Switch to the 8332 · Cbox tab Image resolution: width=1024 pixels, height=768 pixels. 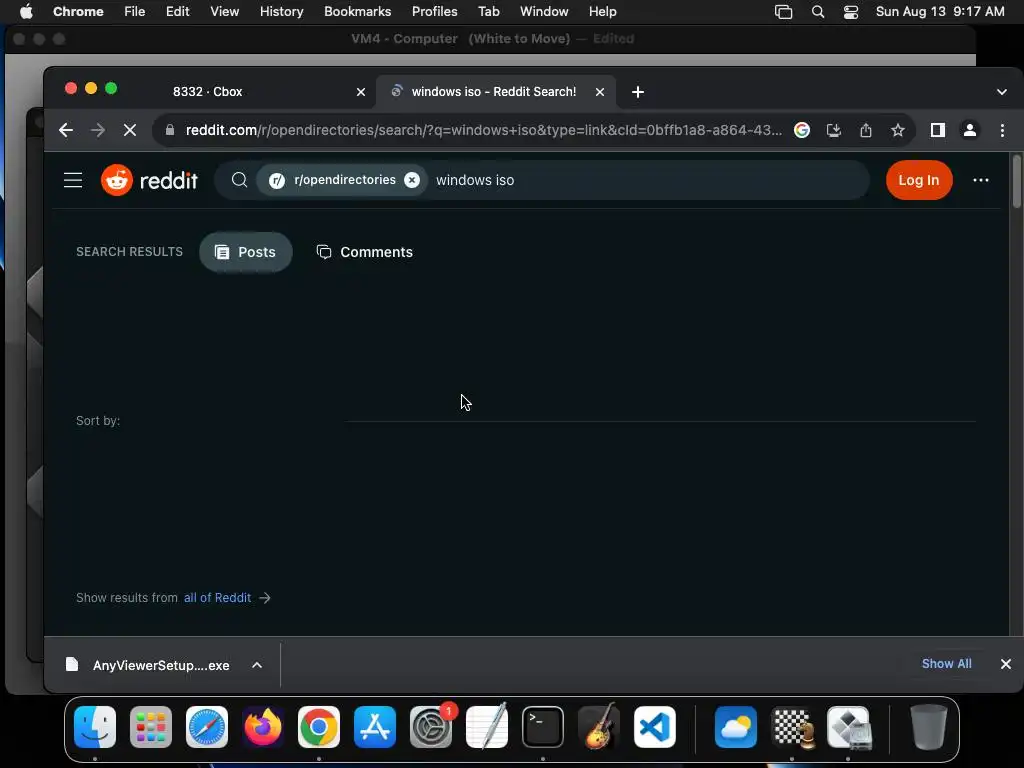click(x=208, y=92)
